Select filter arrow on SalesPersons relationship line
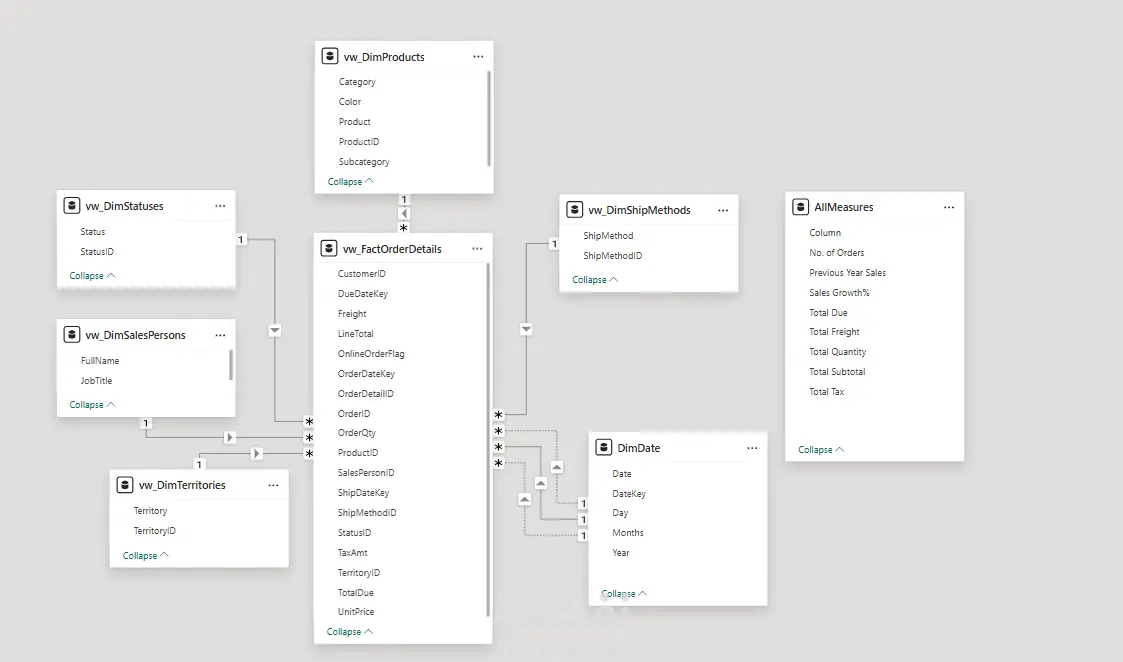Image resolution: width=1123 pixels, height=662 pixels. (x=230, y=437)
